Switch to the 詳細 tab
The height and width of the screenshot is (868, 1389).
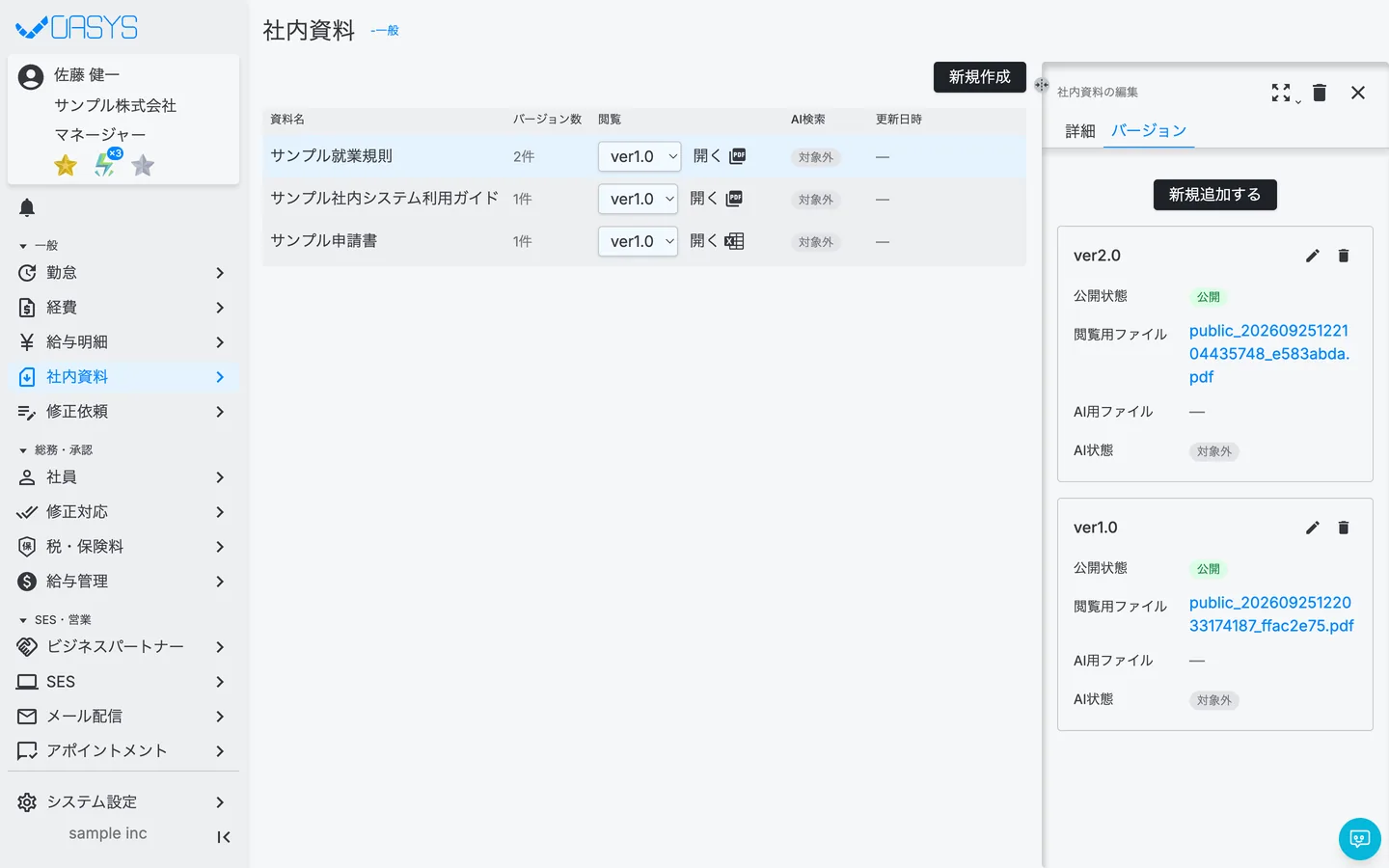pos(1080,131)
